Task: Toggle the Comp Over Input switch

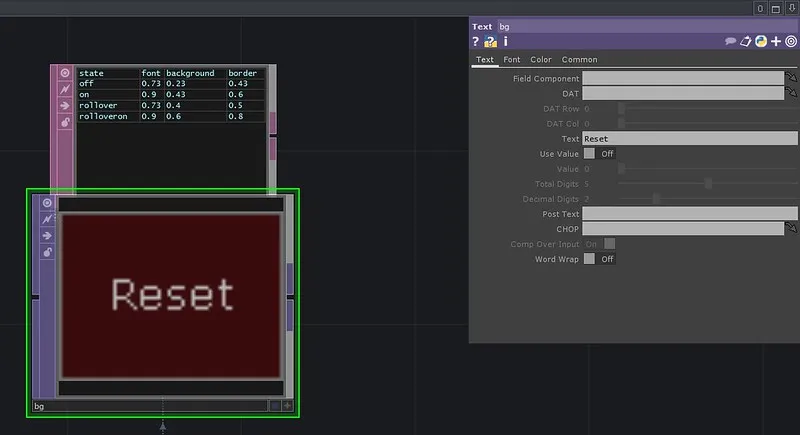Action: pyautogui.click(x=609, y=244)
